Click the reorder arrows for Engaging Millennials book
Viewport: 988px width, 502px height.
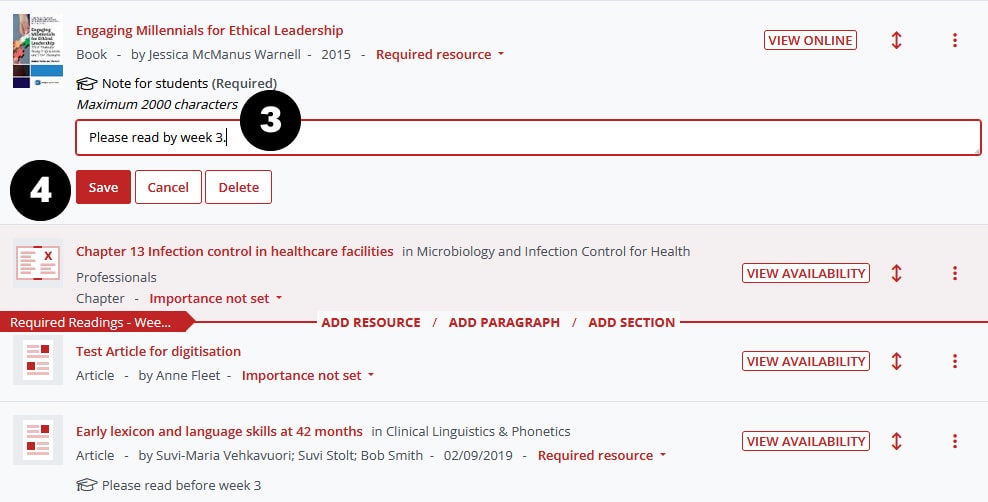pyautogui.click(x=896, y=41)
